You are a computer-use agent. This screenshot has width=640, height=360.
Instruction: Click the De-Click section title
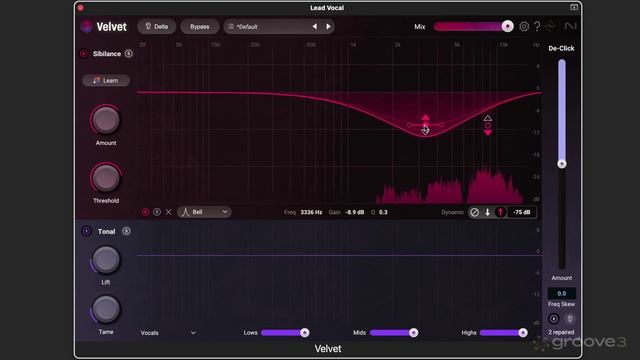click(561, 48)
